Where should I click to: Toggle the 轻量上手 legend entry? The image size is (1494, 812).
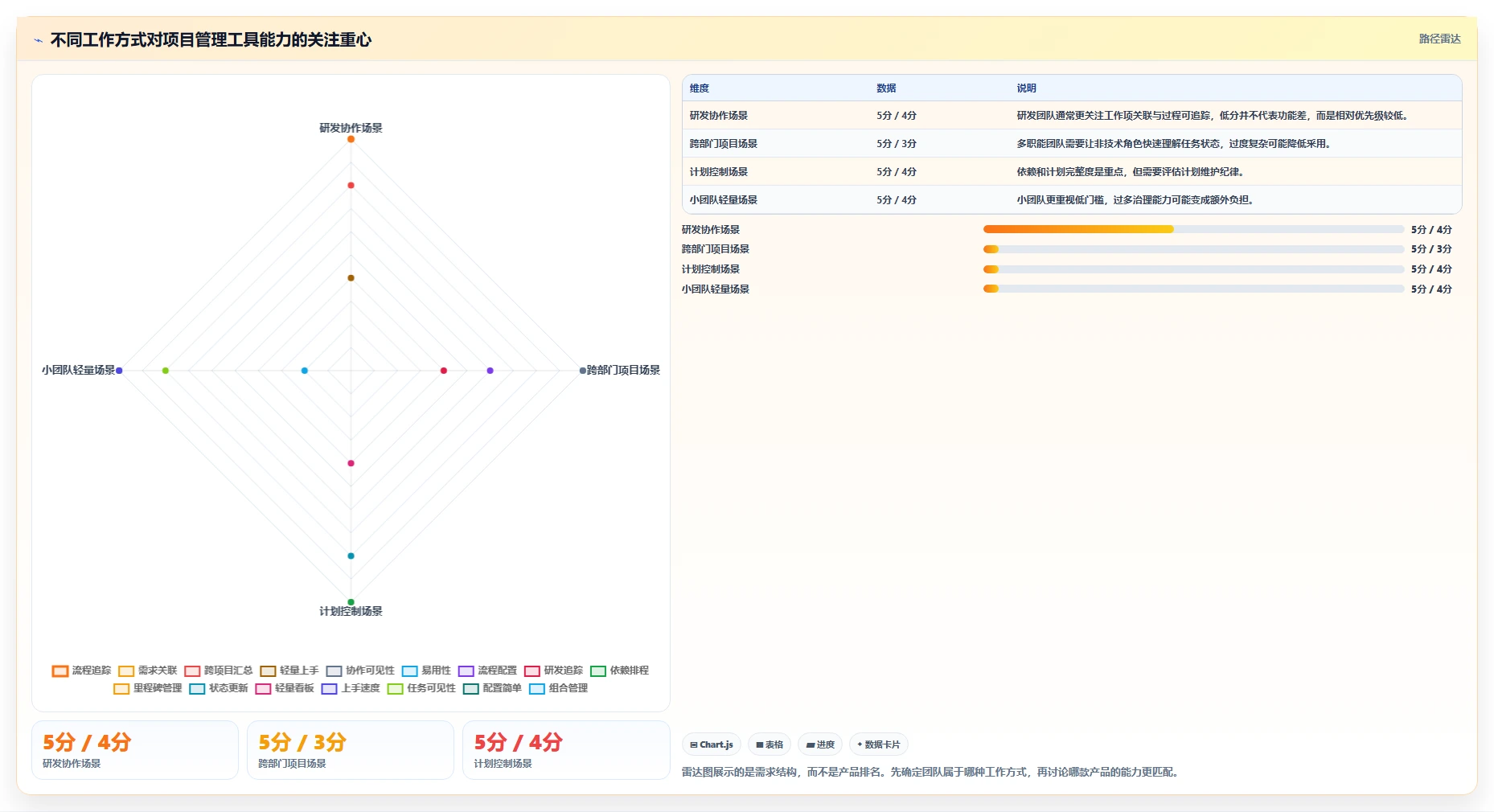[x=289, y=671]
